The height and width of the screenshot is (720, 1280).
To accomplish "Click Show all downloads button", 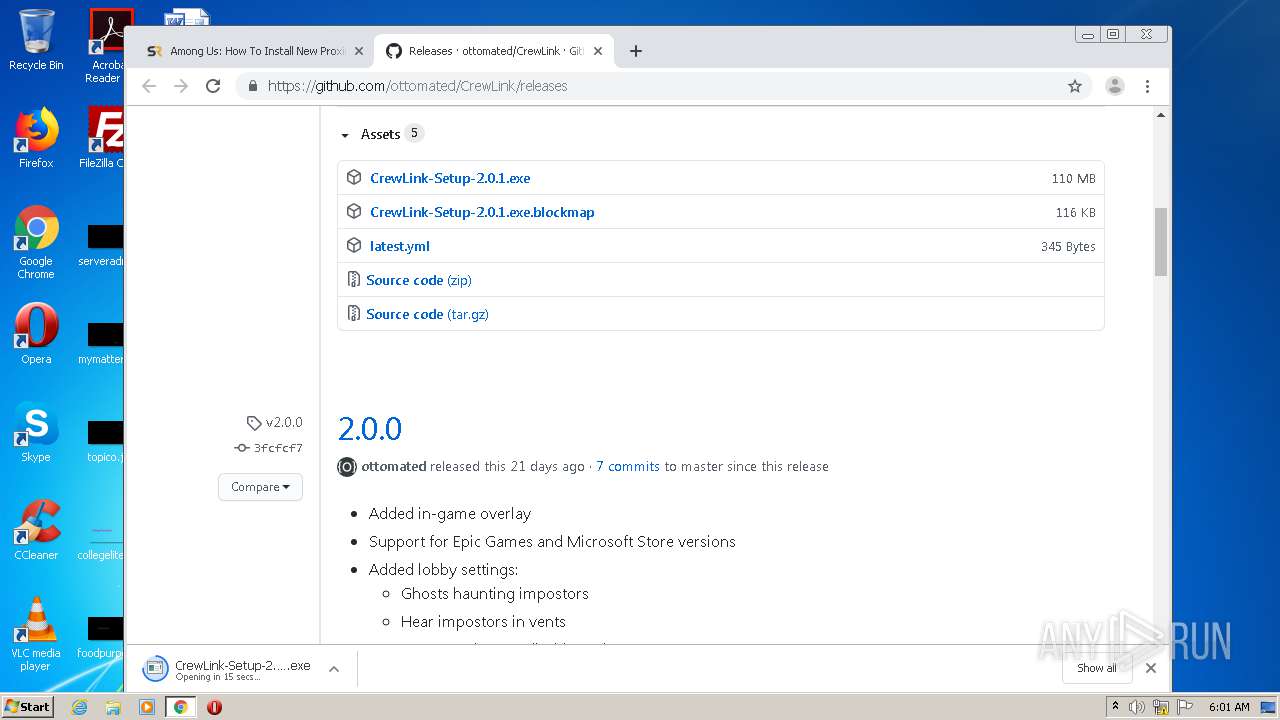I will 1097,668.
